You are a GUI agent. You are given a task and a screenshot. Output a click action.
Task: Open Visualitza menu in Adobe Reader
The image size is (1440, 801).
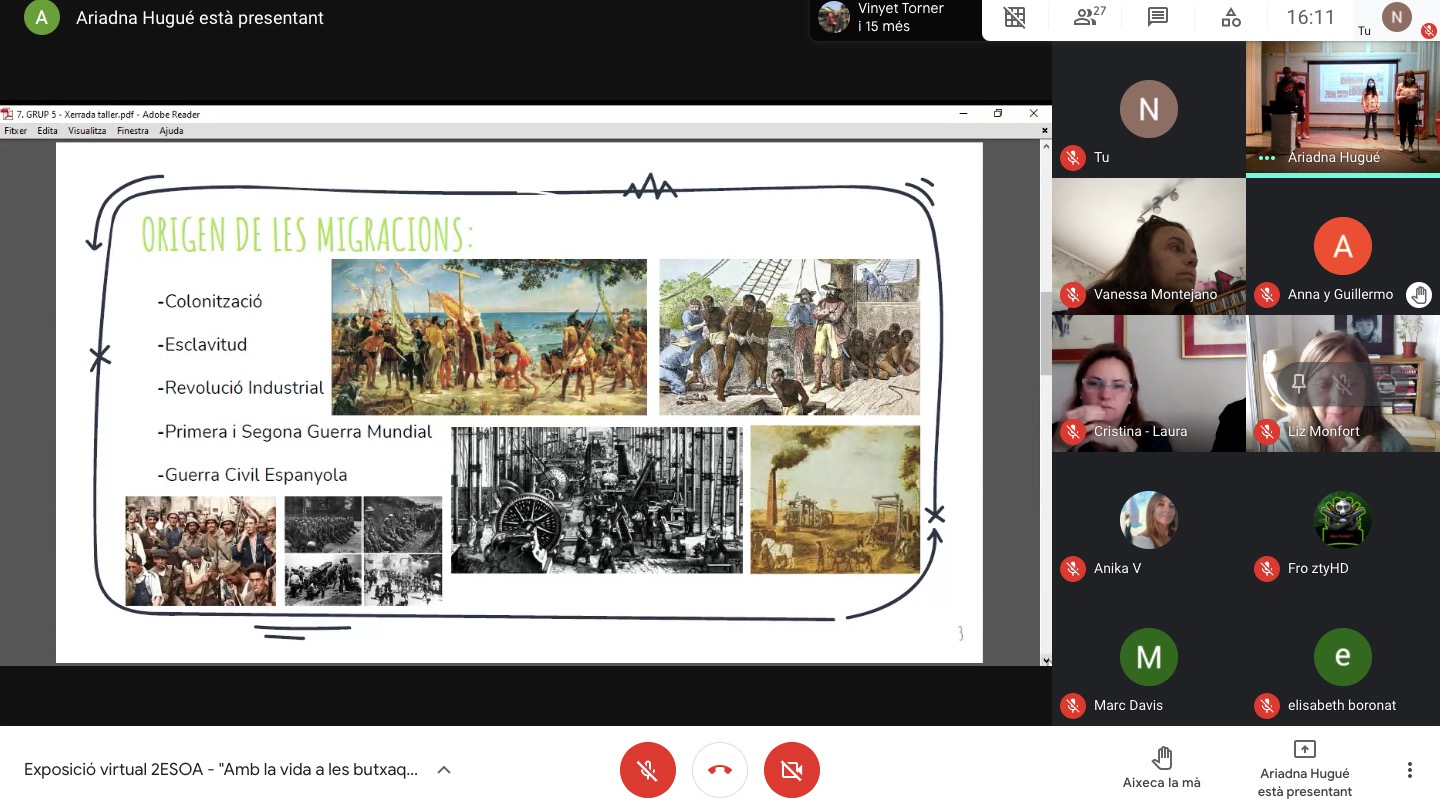point(87,131)
